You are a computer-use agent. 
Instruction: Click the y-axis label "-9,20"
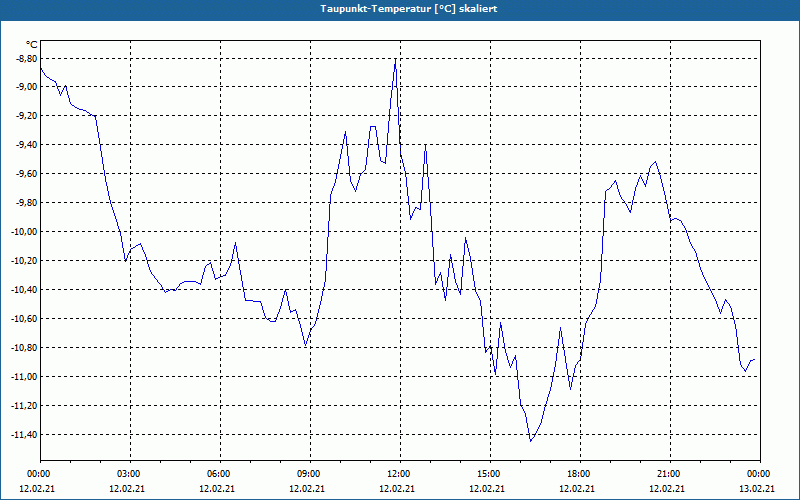28,116
